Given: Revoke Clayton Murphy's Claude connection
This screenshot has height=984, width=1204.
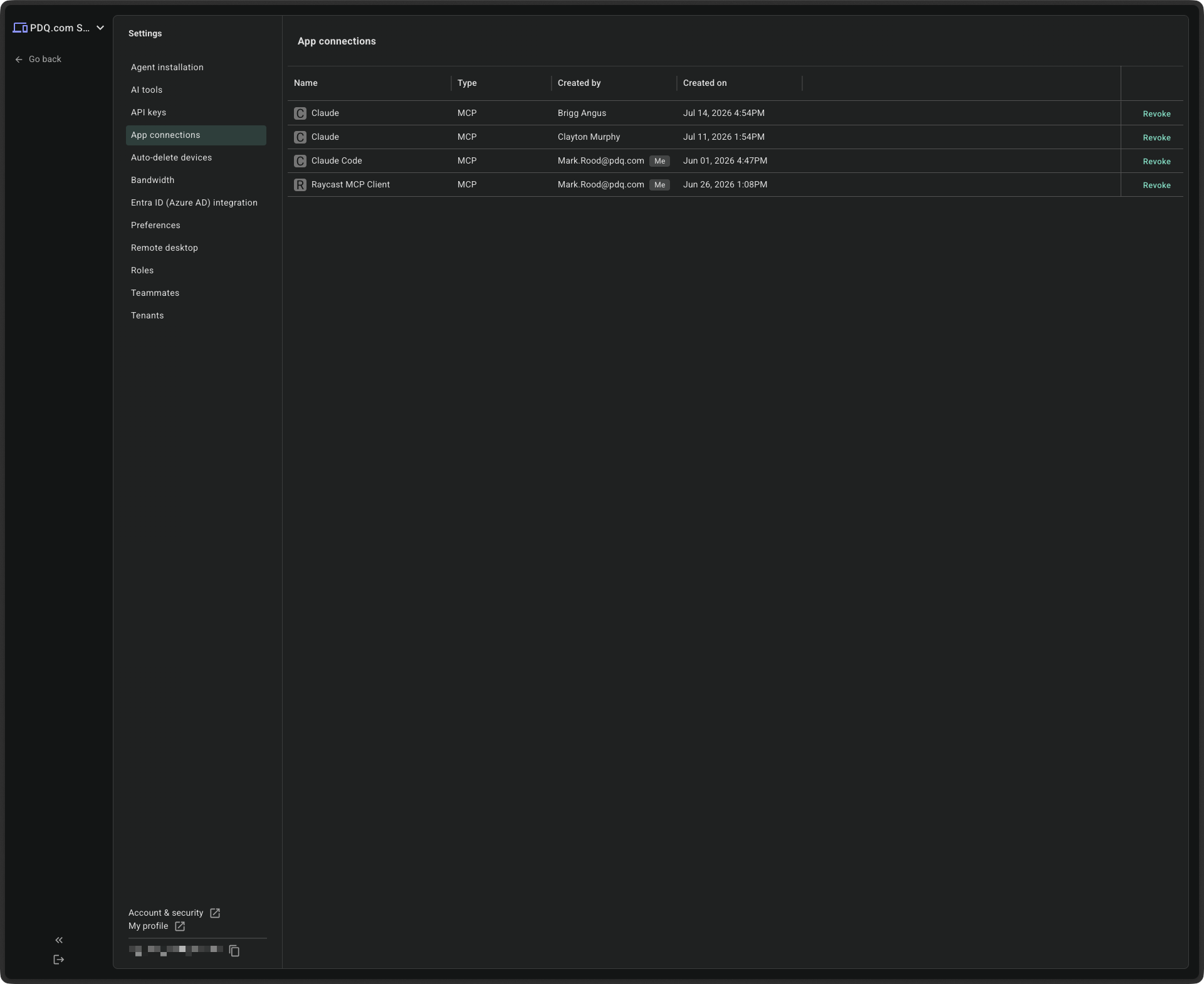Looking at the screenshot, I should [1156, 138].
